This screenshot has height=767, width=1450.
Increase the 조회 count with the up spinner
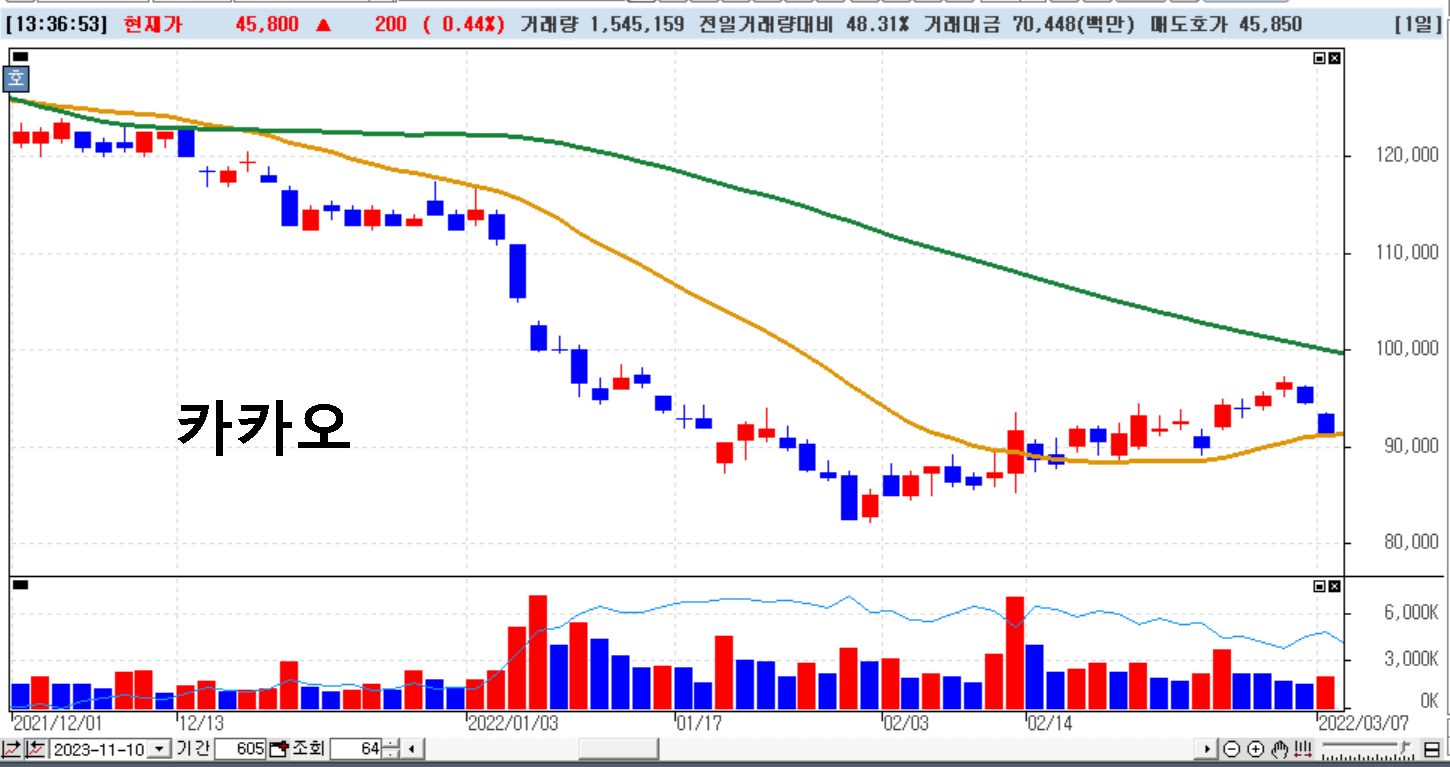pos(391,744)
